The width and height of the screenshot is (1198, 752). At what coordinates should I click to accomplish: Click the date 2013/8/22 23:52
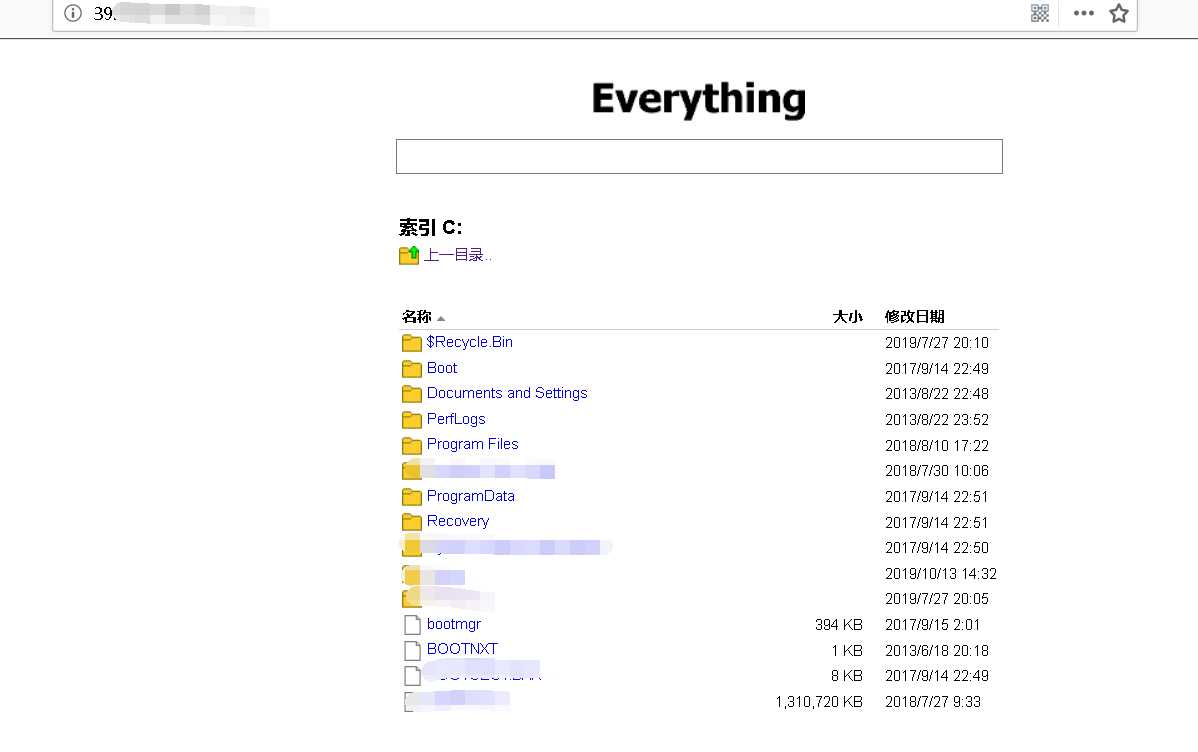pyautogui.click(x=937, y=420)
